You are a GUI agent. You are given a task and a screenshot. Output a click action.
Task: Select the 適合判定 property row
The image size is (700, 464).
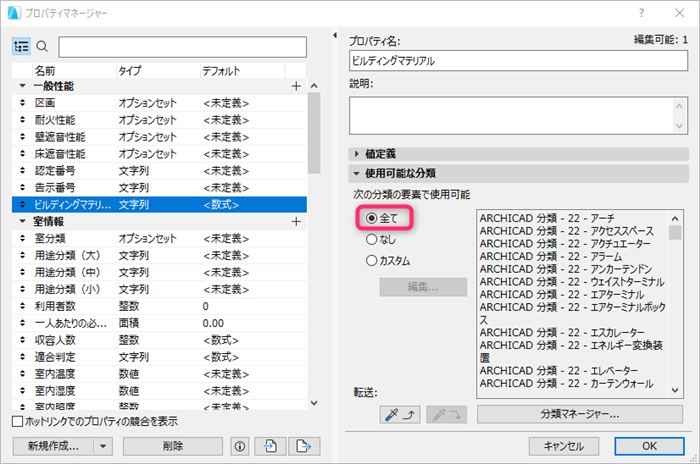(x=159, y=357)
